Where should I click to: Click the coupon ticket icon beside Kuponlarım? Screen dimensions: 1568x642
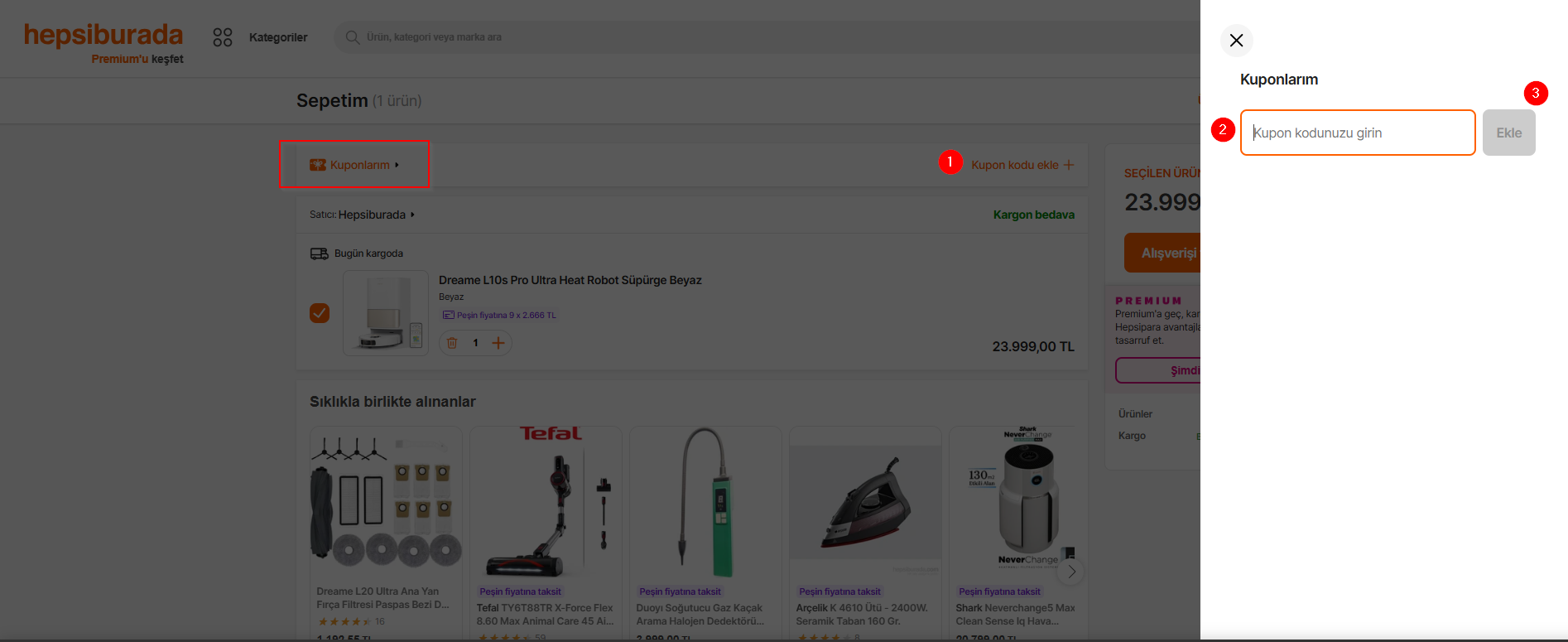317,165
